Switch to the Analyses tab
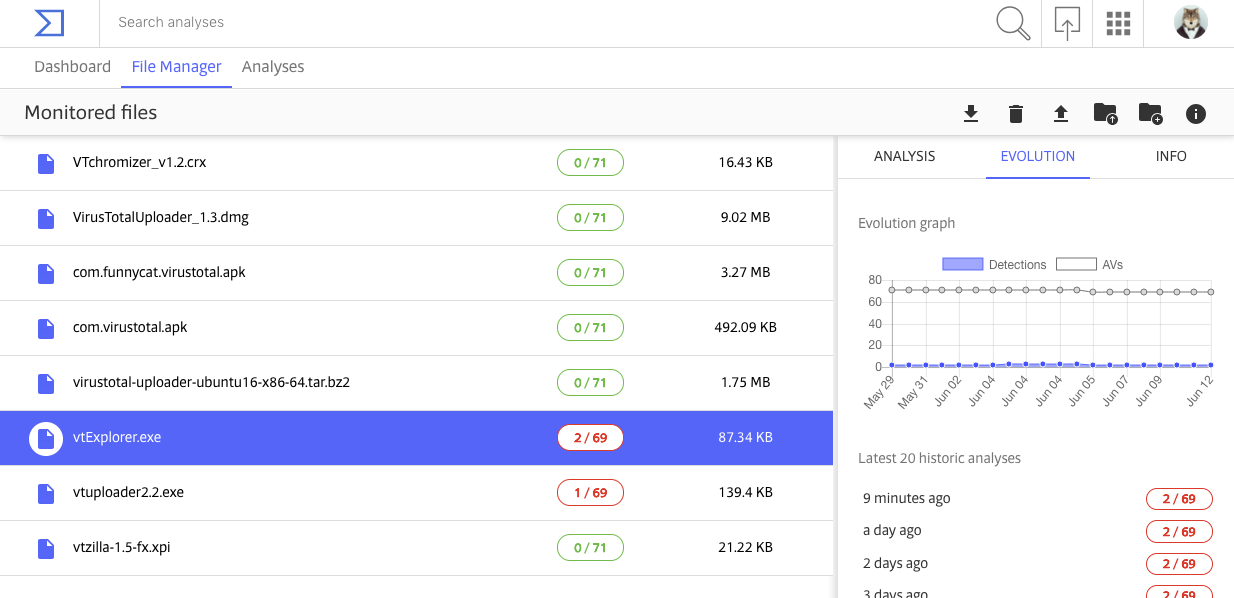The image size is (1234, 598). (x=273, y=67)
